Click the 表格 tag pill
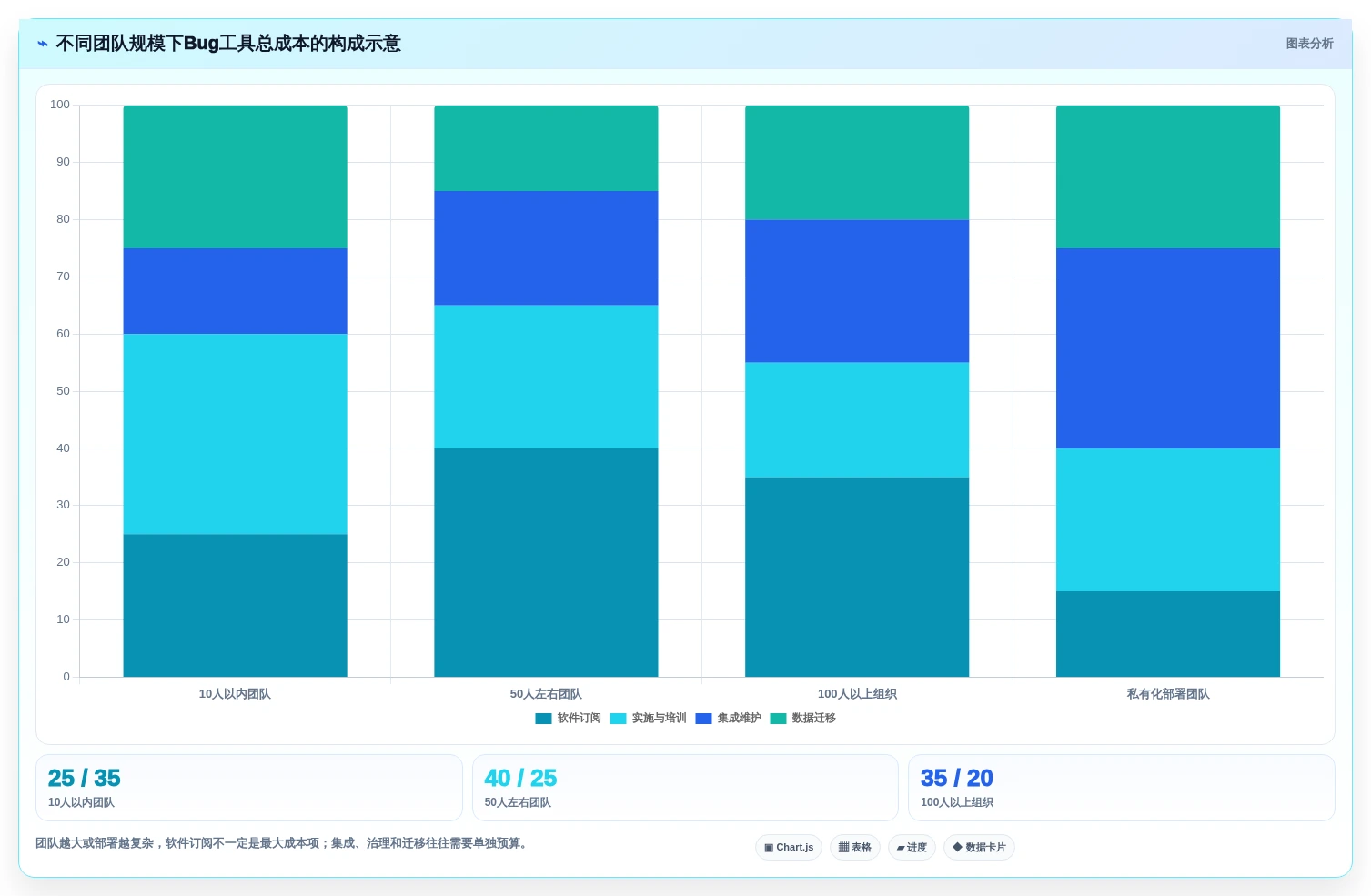Screen dimensions: 1371x896 click(x=855, y=848)
